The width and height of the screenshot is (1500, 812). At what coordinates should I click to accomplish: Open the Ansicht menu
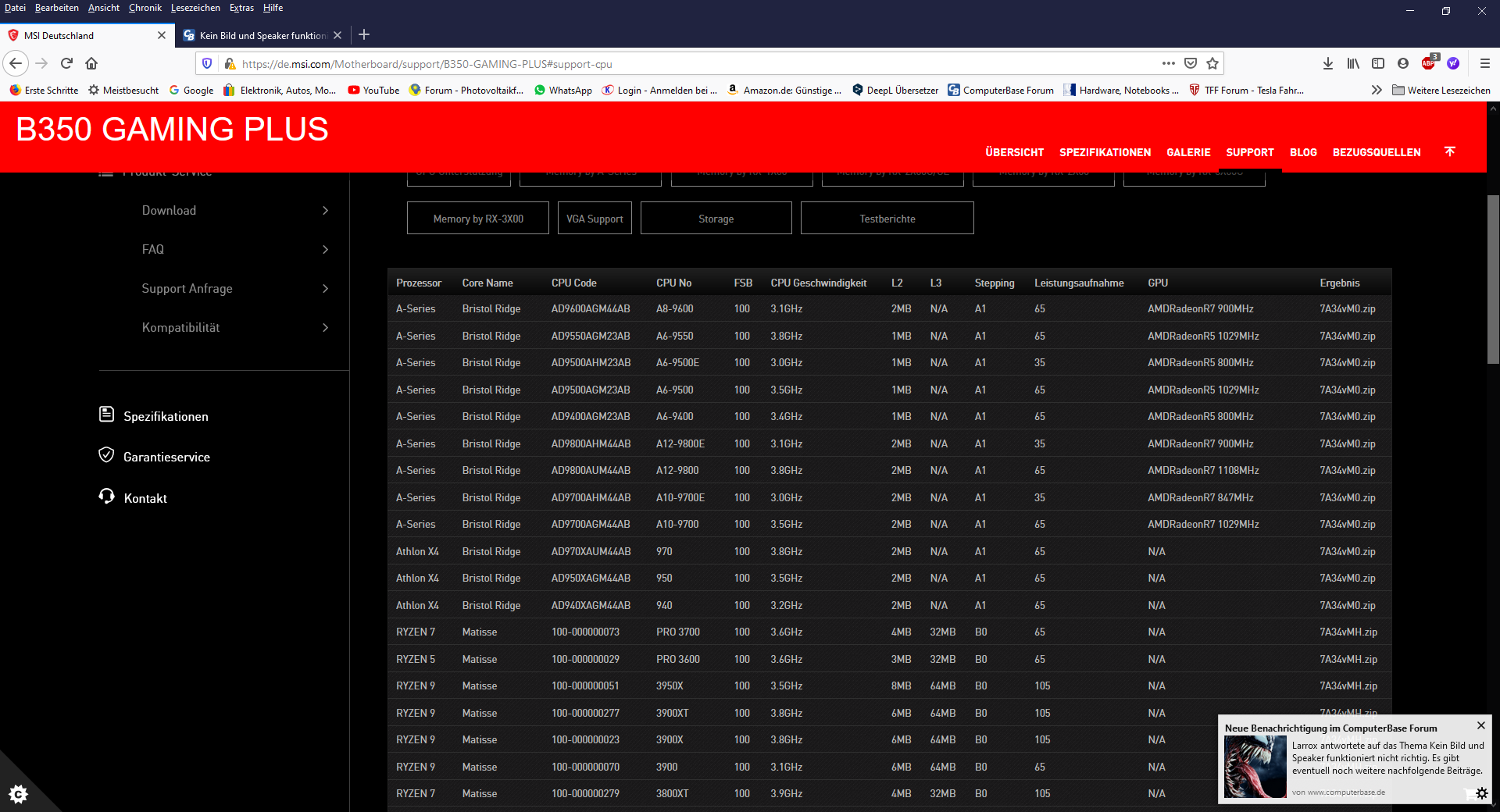click(104, 8)
